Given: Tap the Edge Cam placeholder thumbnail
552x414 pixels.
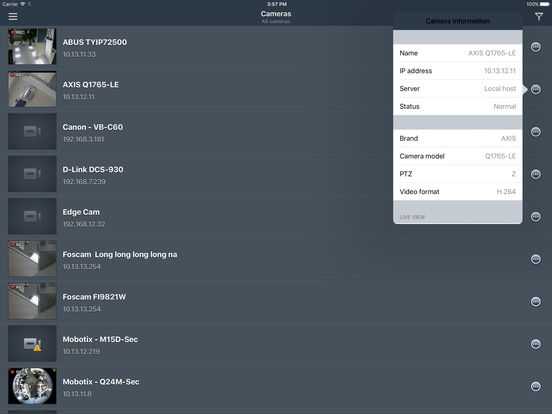Looking at the screenshot, I should tap(32, 216).
